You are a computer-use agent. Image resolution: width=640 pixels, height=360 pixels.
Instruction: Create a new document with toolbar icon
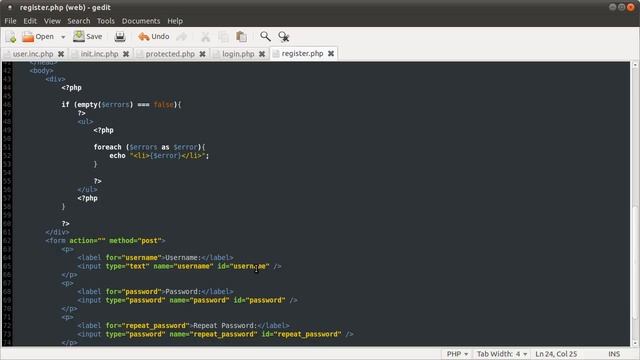tap(11, 37)
